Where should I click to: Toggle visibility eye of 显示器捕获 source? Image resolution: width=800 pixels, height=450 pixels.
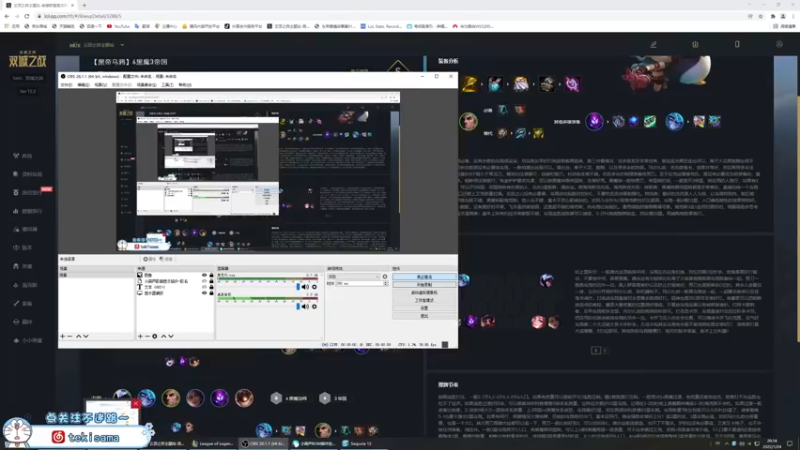point(205,293)
